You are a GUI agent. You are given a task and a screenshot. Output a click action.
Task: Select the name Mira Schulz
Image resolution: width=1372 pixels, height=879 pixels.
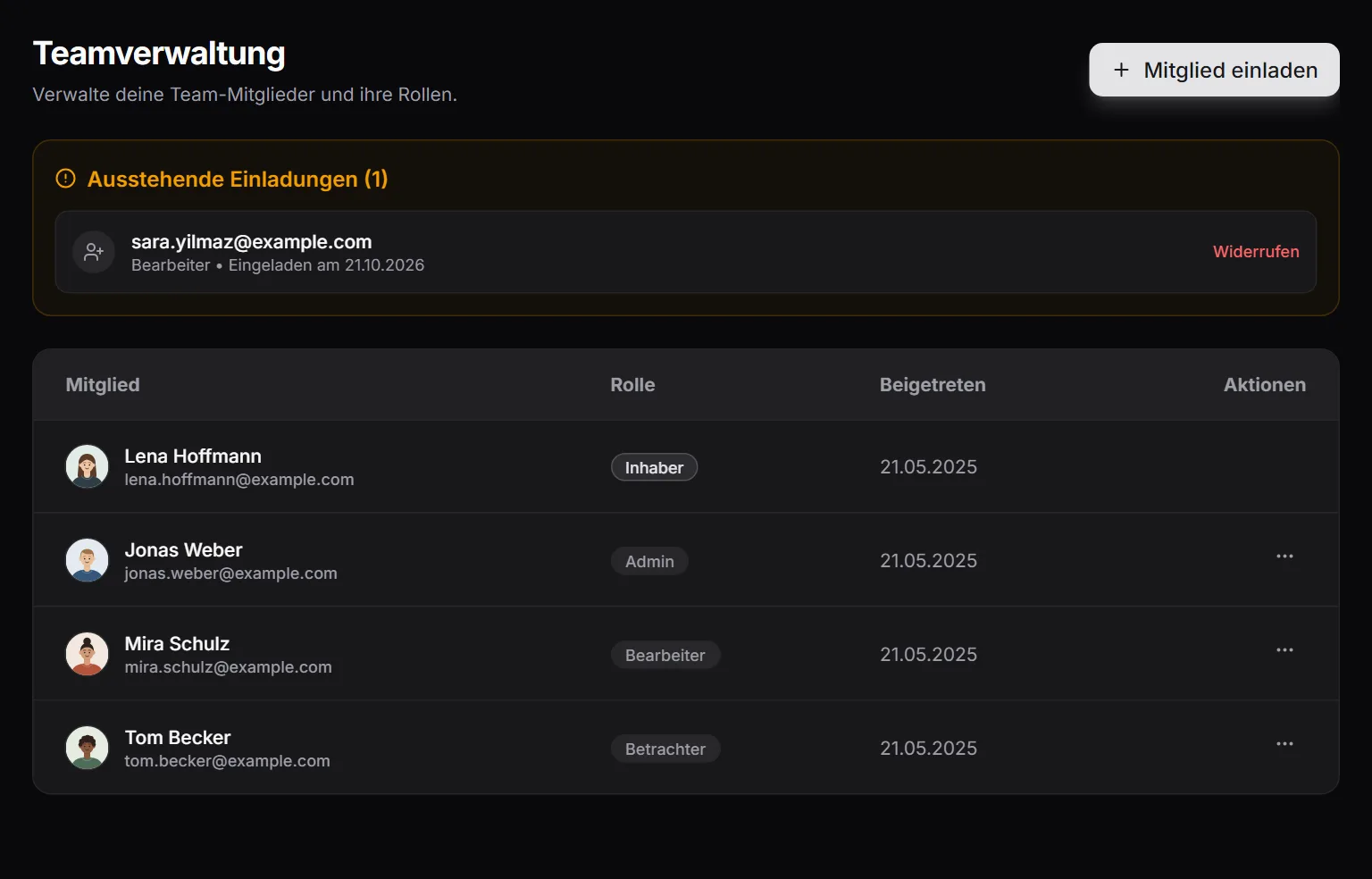pyautogui.click(x=177, y=643)
